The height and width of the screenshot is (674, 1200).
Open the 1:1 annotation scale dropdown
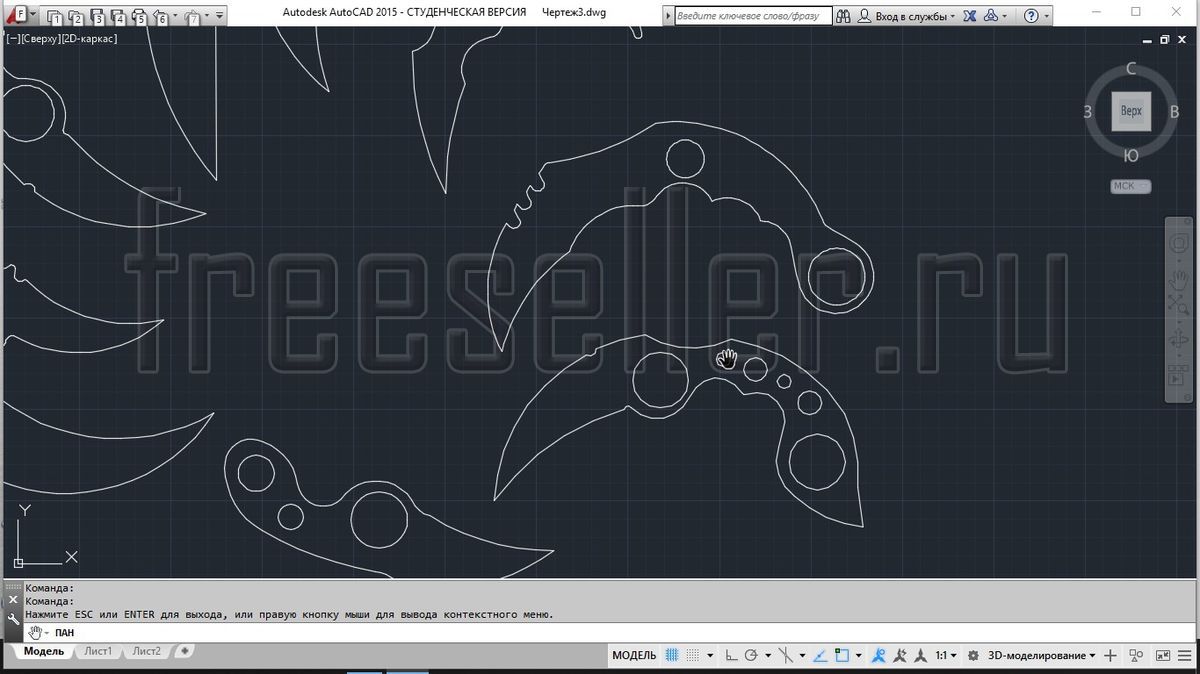click(945, 656)
